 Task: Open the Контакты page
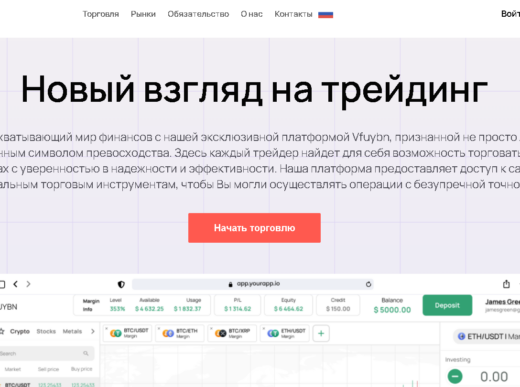point(293,14)
